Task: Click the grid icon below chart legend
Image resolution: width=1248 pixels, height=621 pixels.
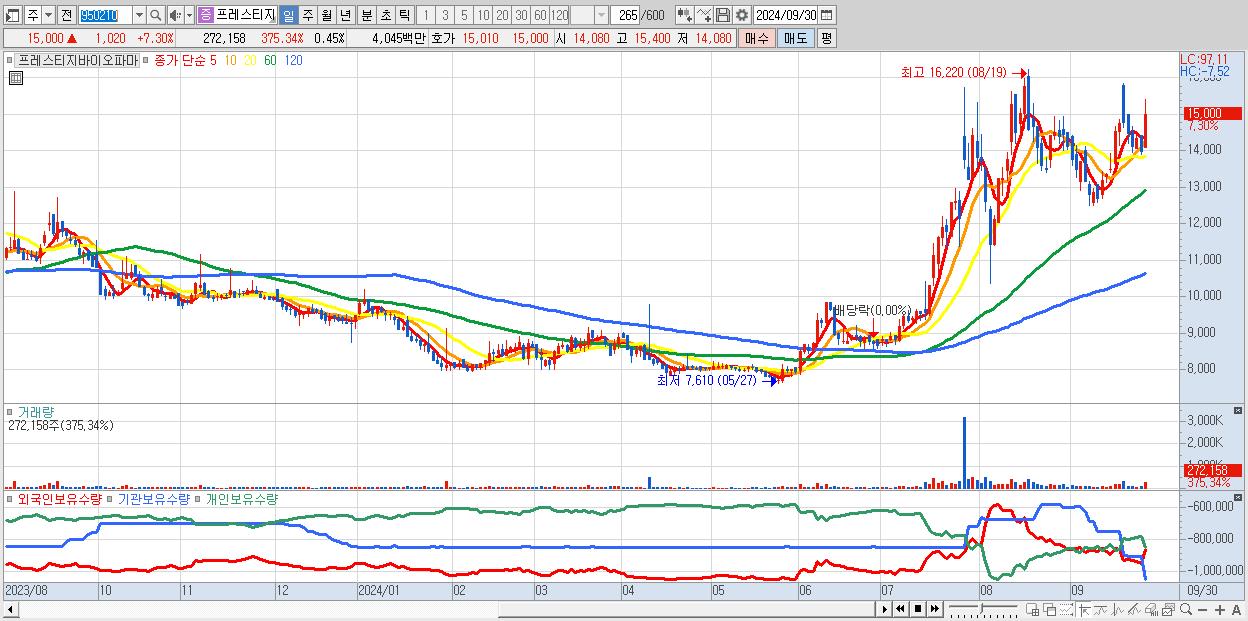Action: (15, 79)
